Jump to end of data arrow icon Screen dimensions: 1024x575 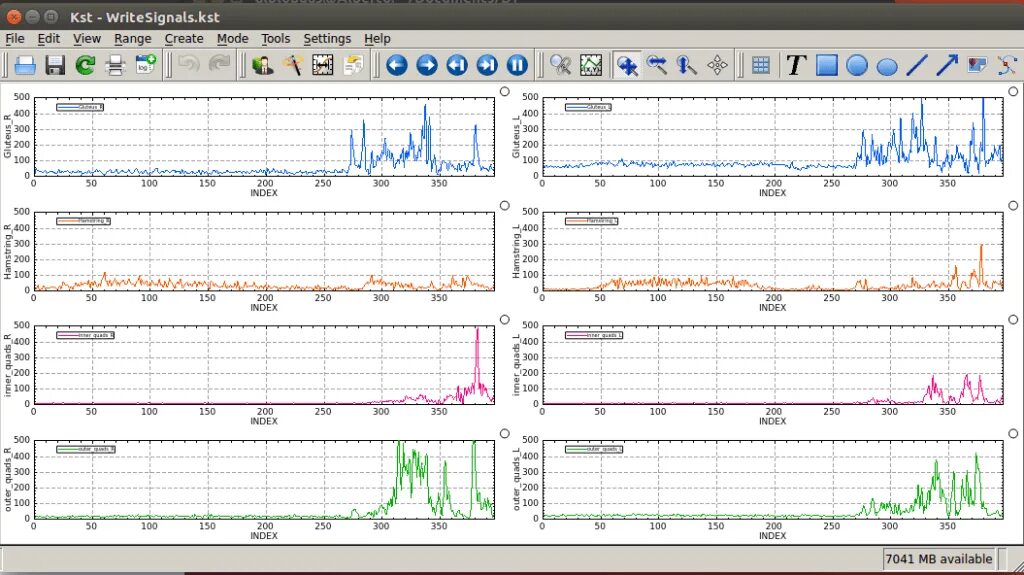487,65
